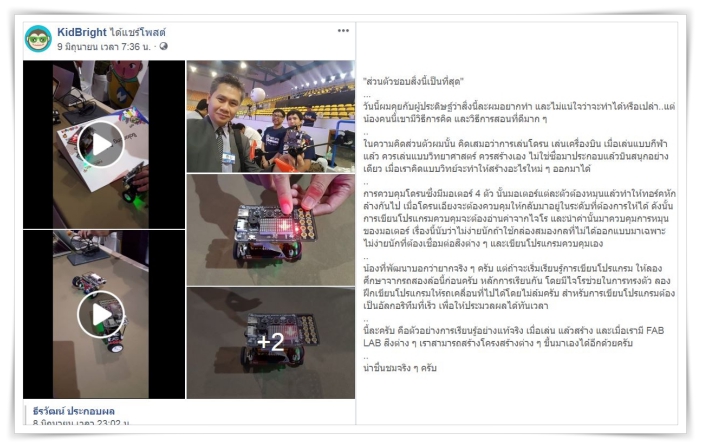Click the paragraph about controlling drone motors
The width and height of the screenshot is (701, 448).
click(519, 219)
